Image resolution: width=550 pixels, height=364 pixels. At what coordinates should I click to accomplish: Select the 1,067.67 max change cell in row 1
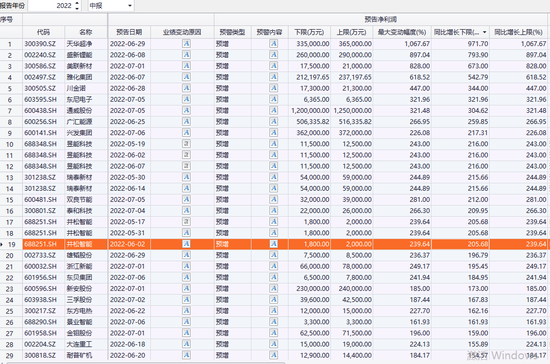[x=402, y=44]
